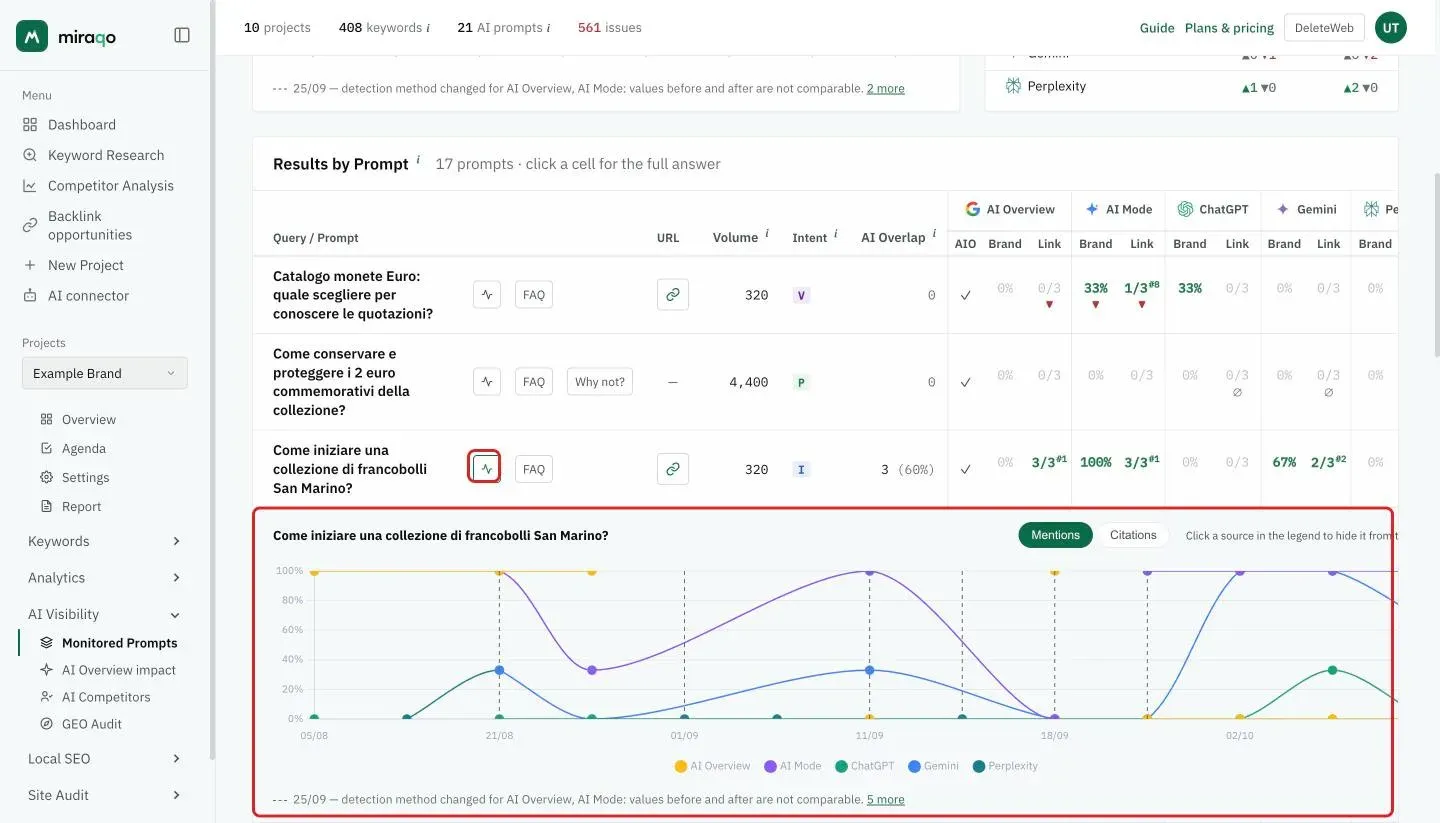1440x823 pixels.
Task: Open Plans & pricing
Action: 1229,28
